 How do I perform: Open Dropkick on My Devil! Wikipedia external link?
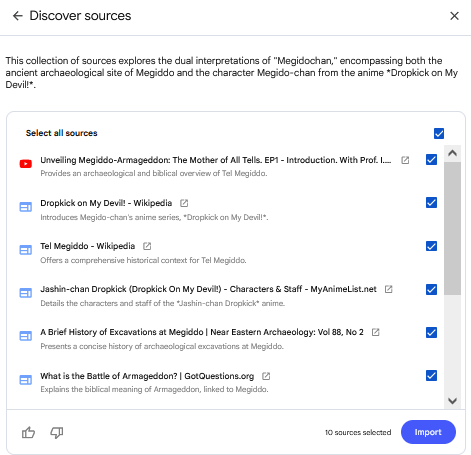(x=184, y=203)
